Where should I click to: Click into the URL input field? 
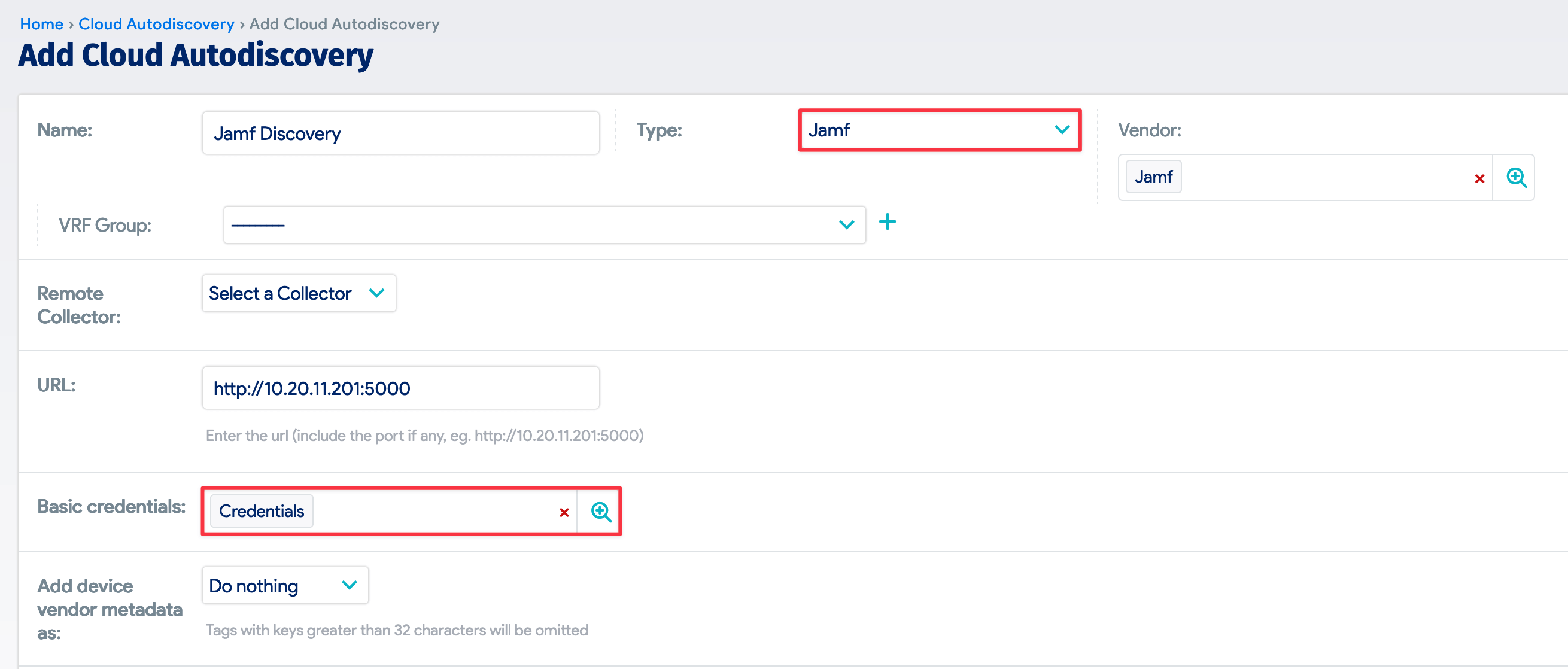[400, 388]
